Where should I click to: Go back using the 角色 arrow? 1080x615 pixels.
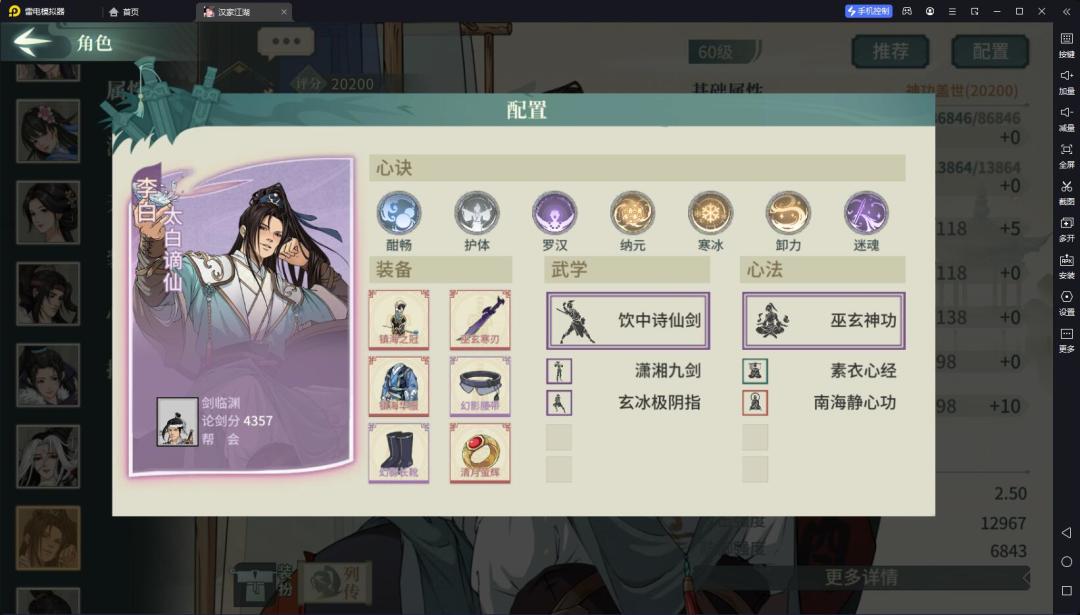click(32, 42)
